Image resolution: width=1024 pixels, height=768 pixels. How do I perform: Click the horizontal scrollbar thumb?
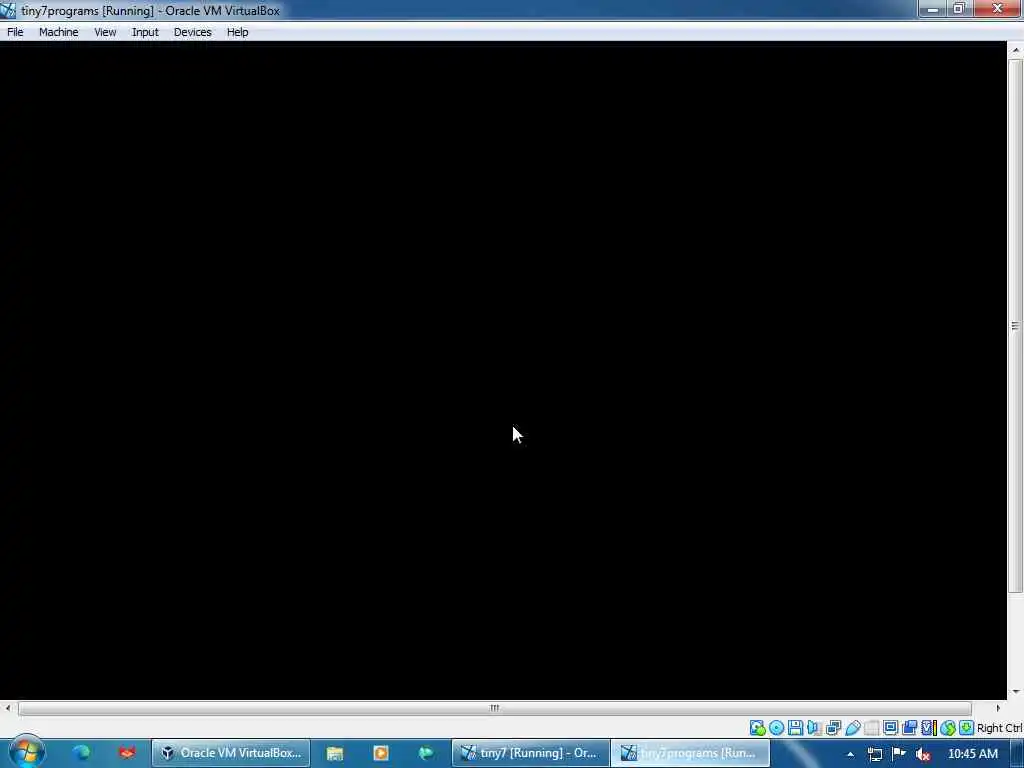(x=495, y=708)
